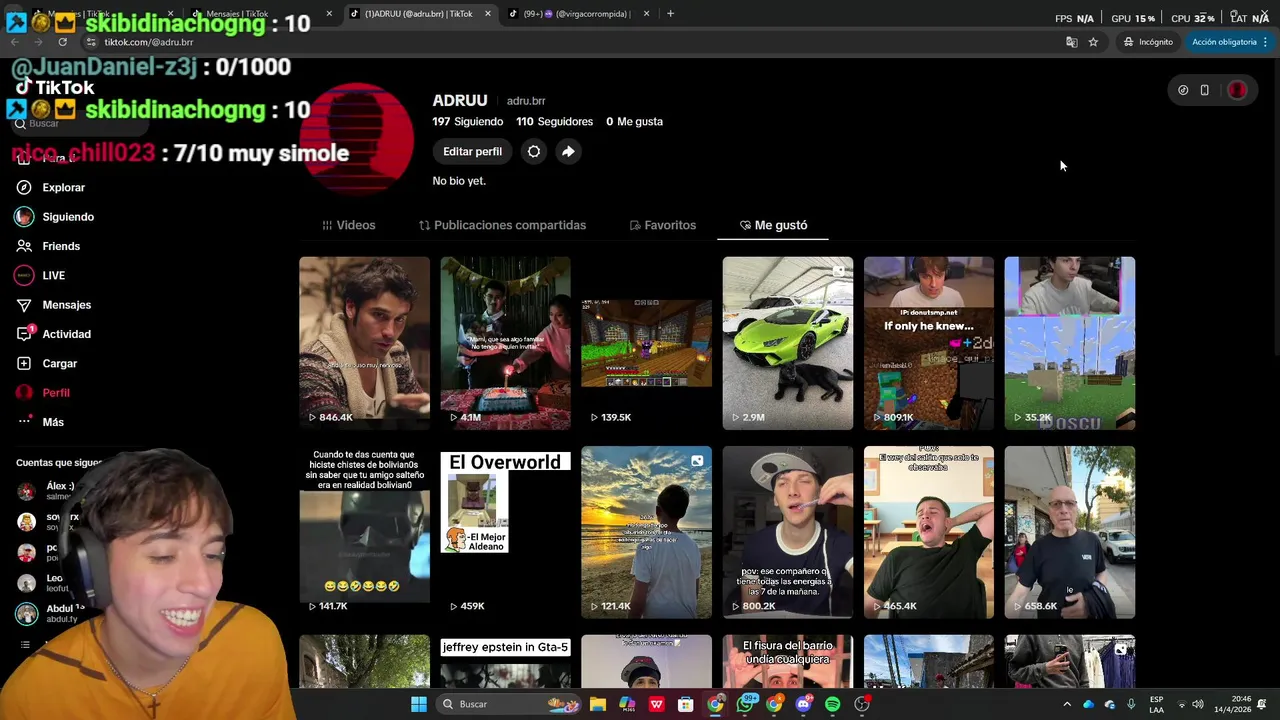Open Spotify from the taskbar

point(832,704)
